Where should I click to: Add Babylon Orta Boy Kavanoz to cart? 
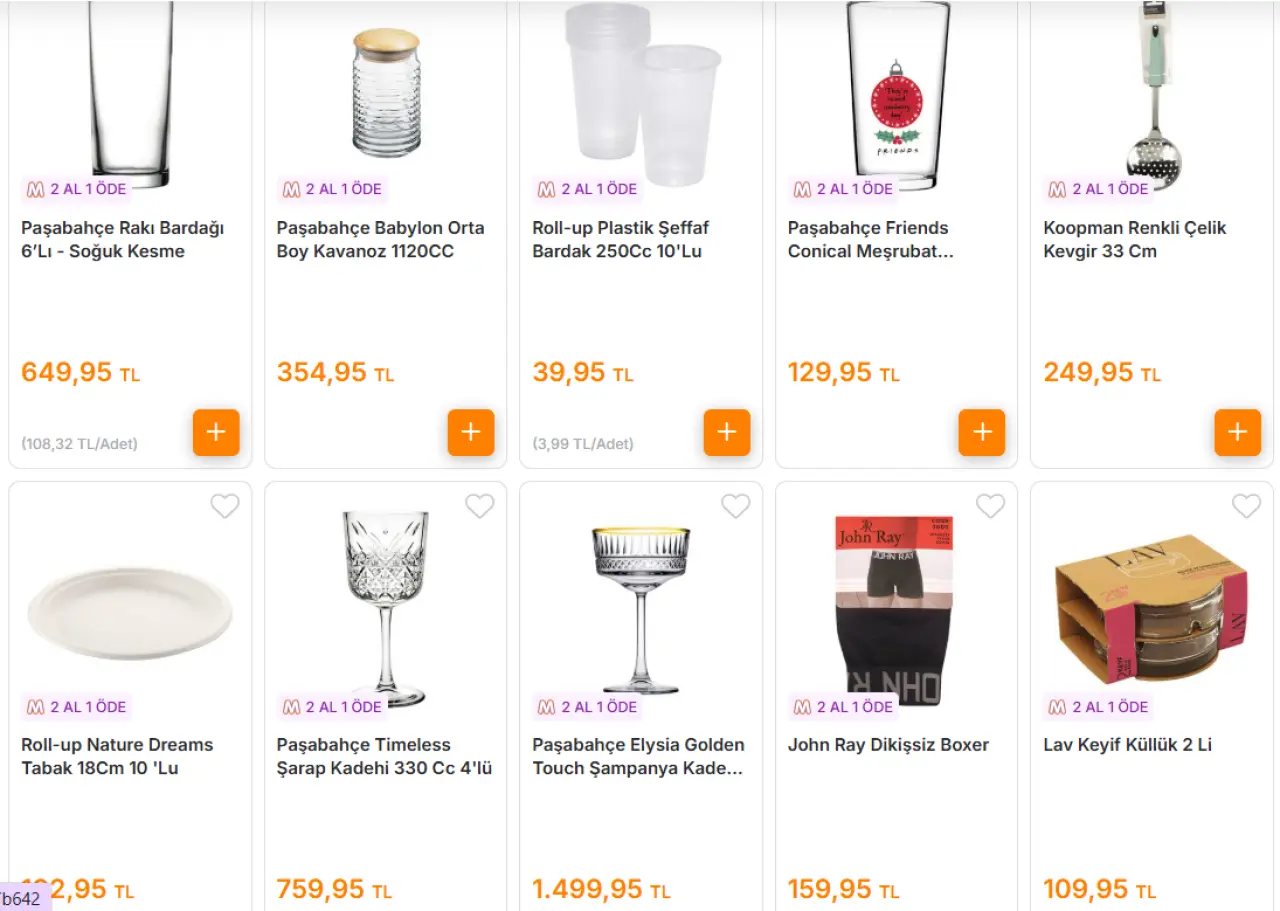pos(471,432)
